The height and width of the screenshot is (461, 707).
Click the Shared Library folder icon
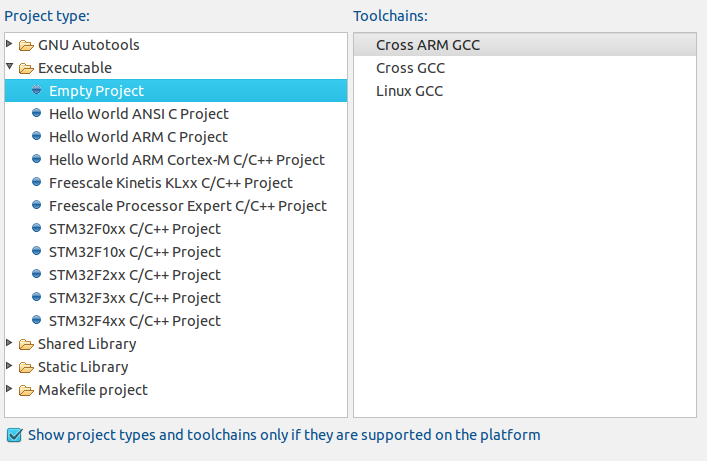26,345
